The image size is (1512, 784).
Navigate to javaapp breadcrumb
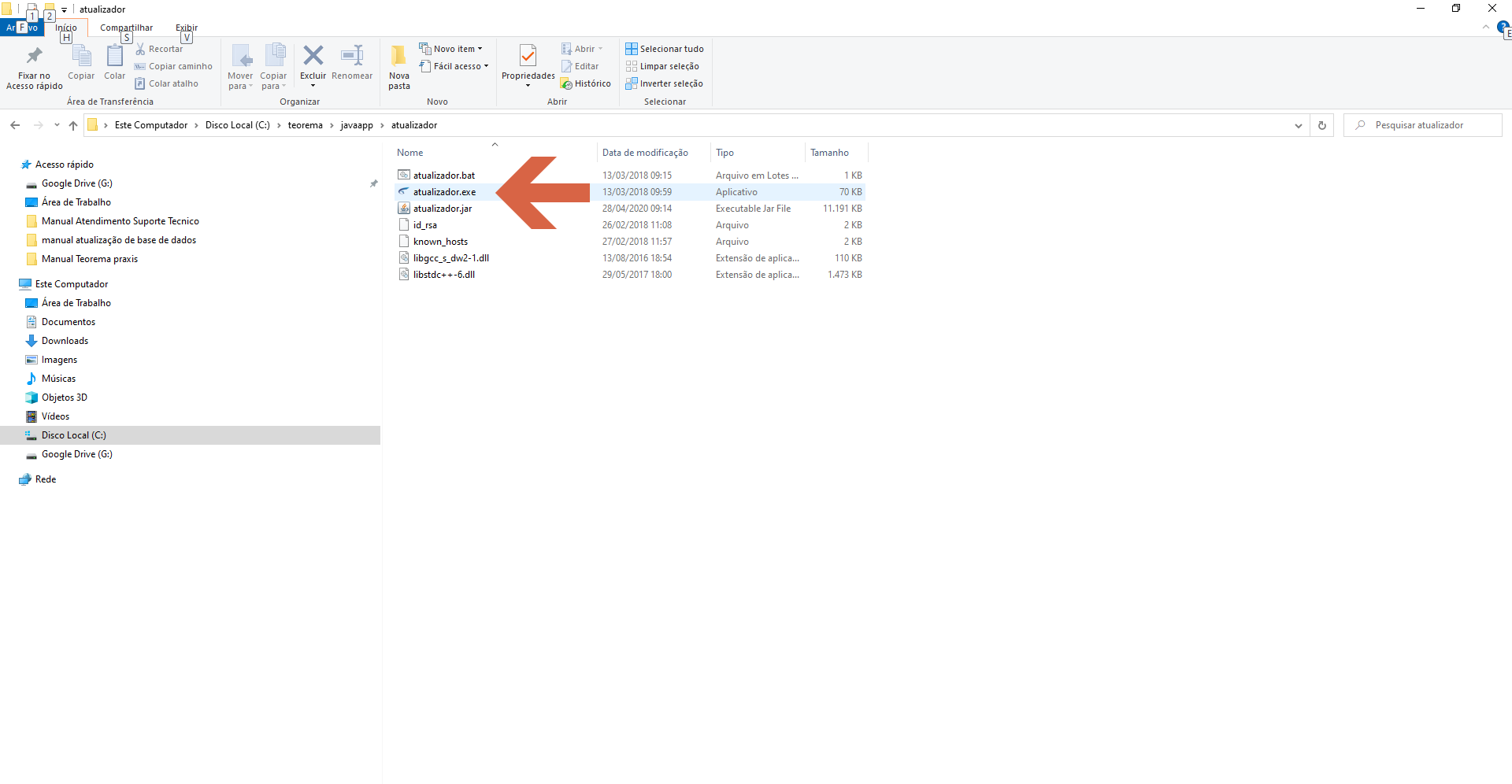357,125
